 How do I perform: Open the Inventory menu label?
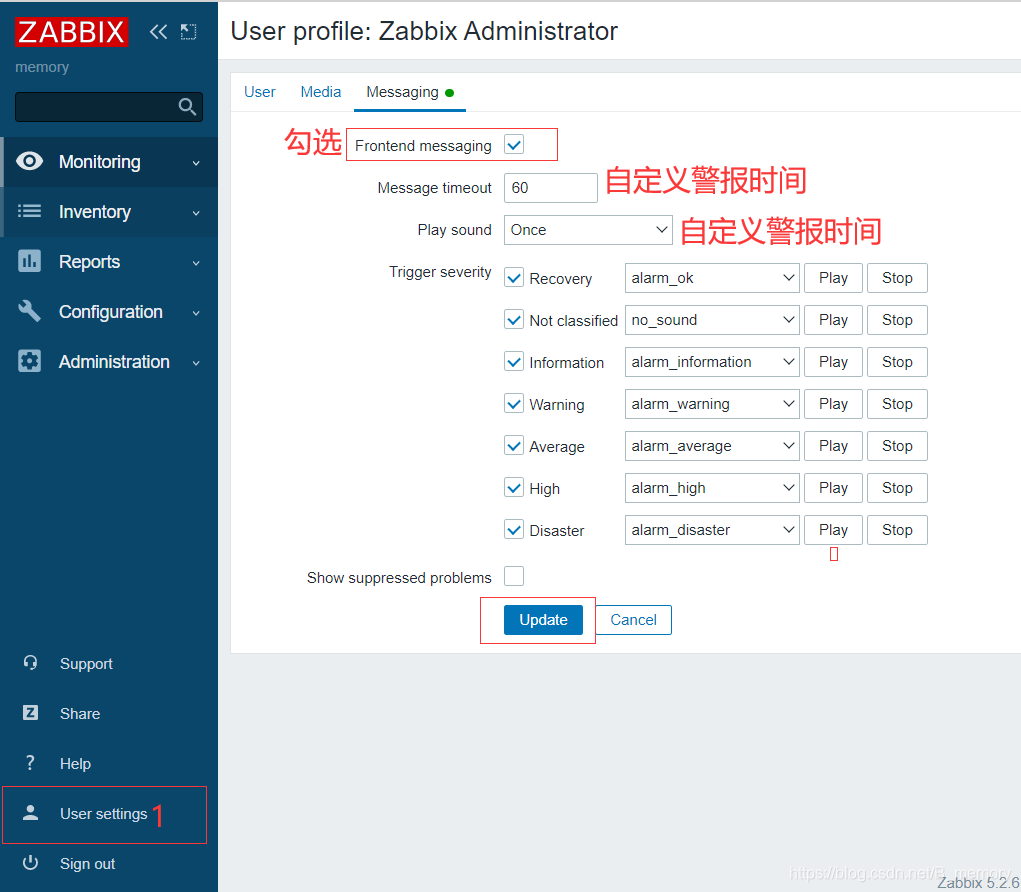pyautogui.click(x=95, y=212)
